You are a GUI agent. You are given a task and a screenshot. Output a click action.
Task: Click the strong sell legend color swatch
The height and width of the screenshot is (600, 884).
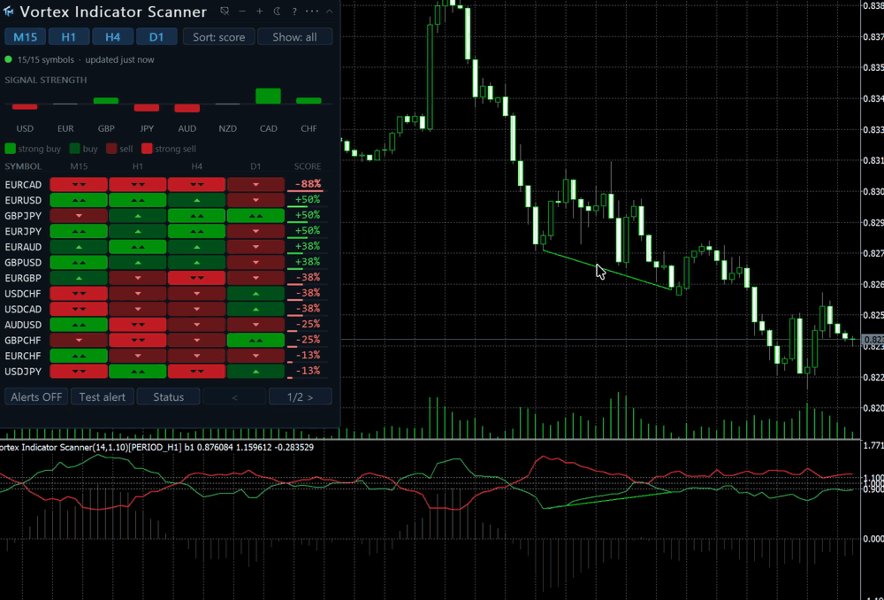coord(147,149)
